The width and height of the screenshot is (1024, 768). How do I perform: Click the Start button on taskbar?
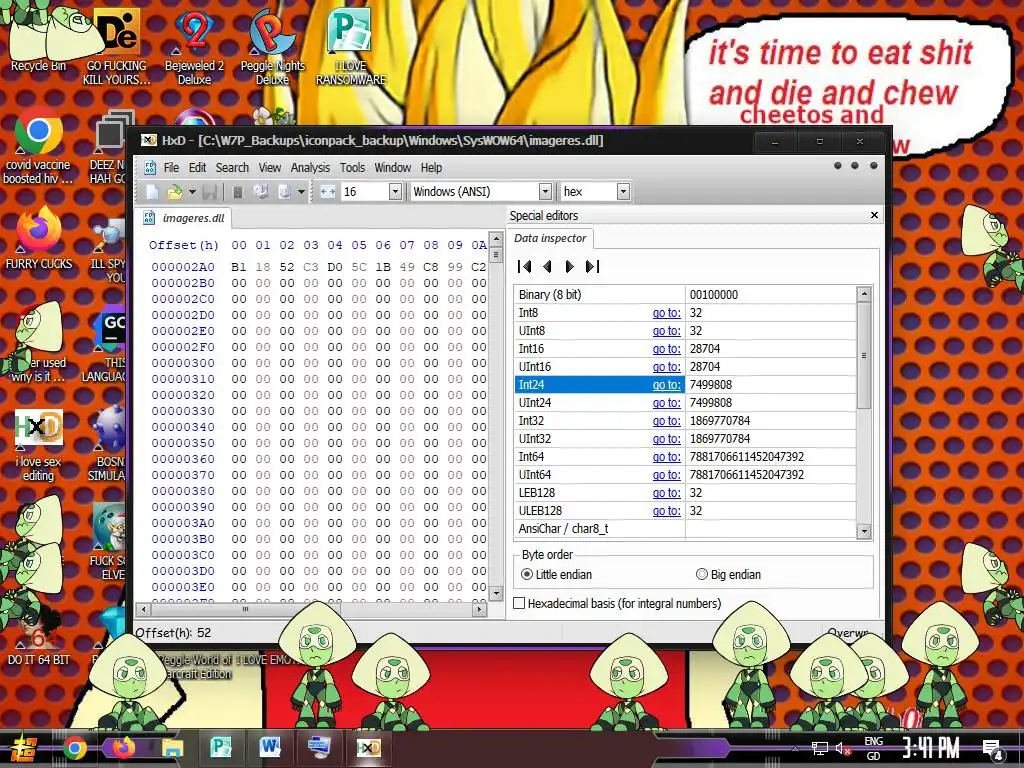click(24, 748)
